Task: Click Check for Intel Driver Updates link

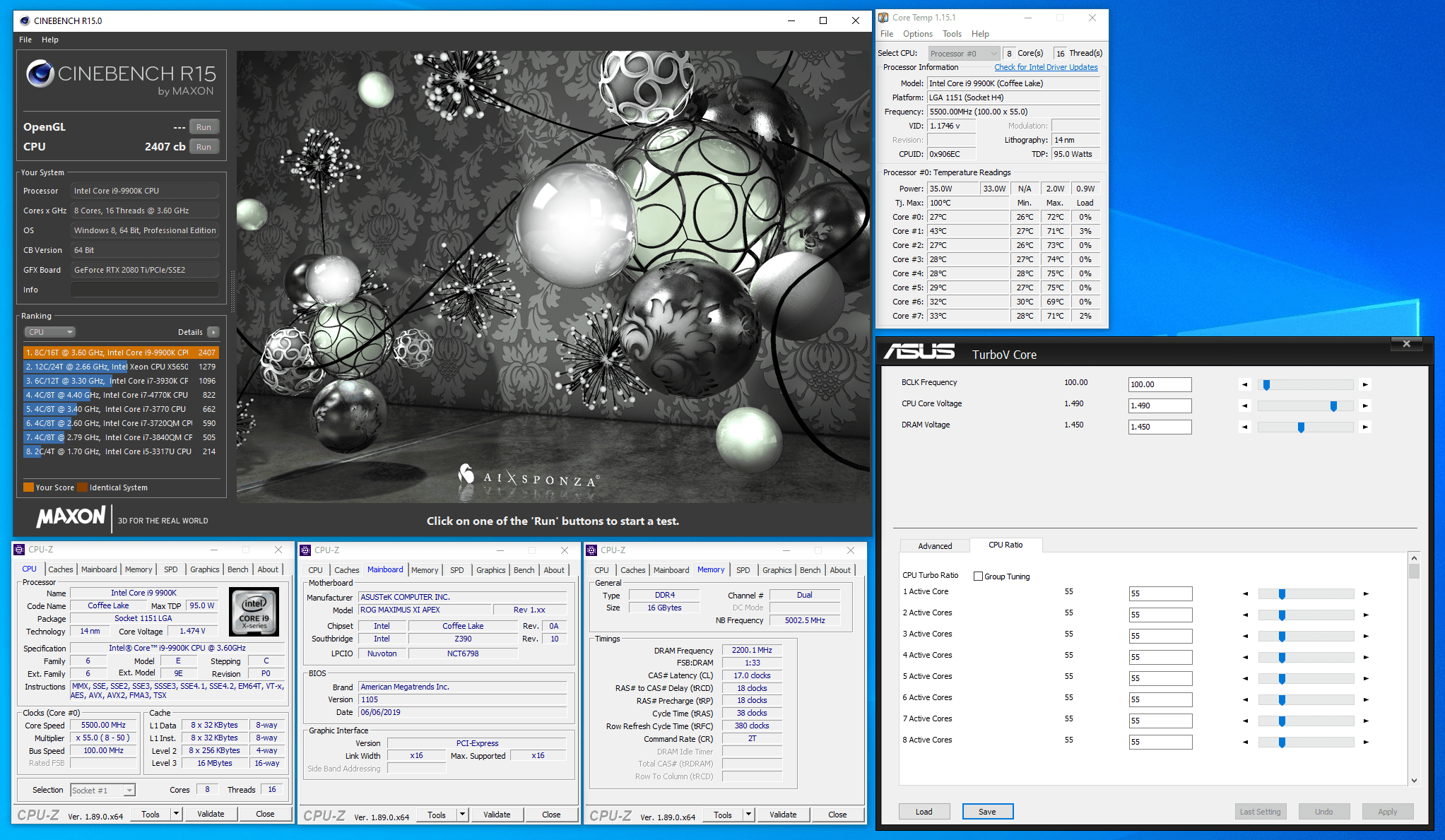Action: tap(1046, 67)
